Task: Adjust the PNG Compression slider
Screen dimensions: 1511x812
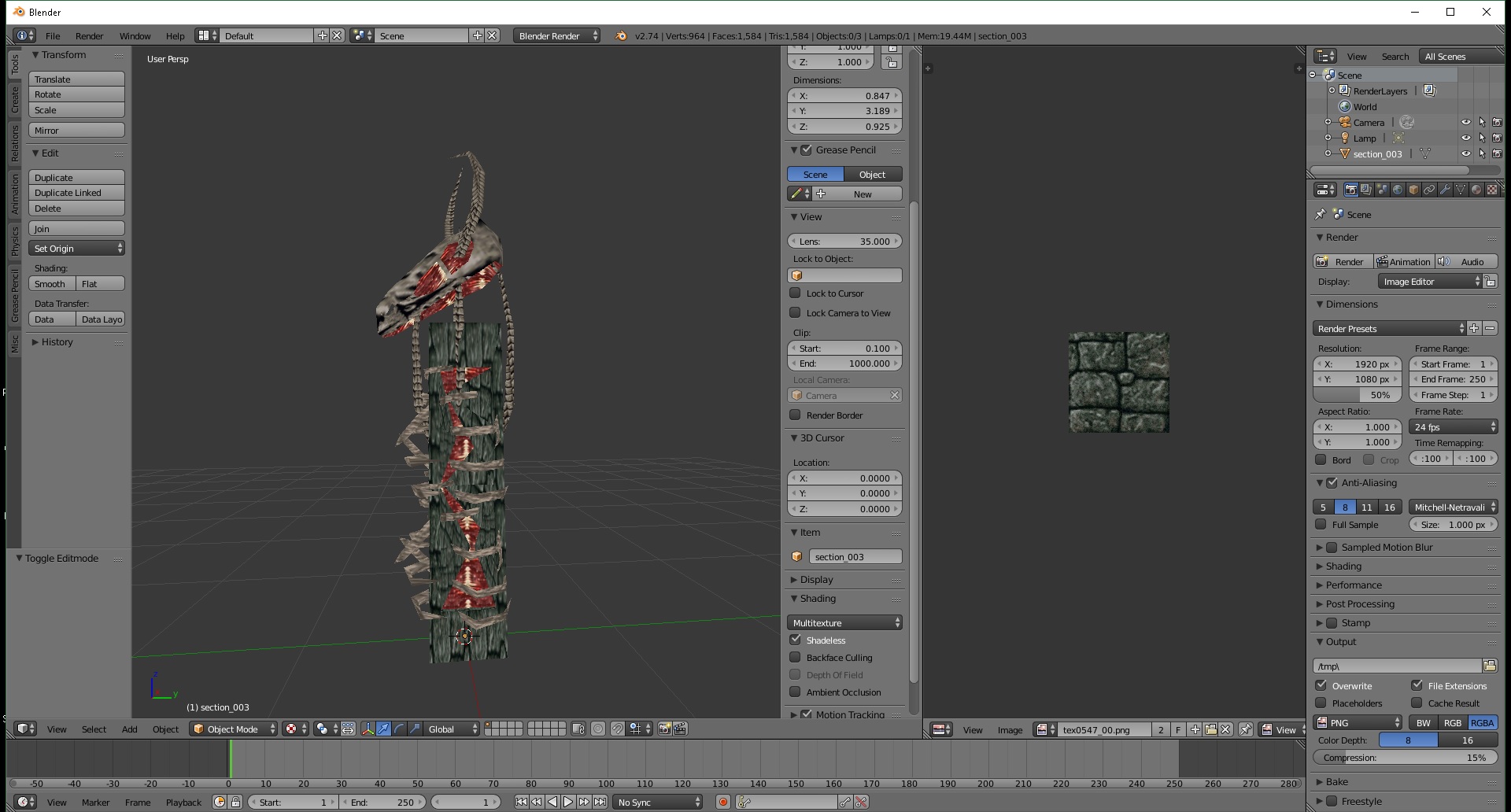Action: tap(1405, 758)
